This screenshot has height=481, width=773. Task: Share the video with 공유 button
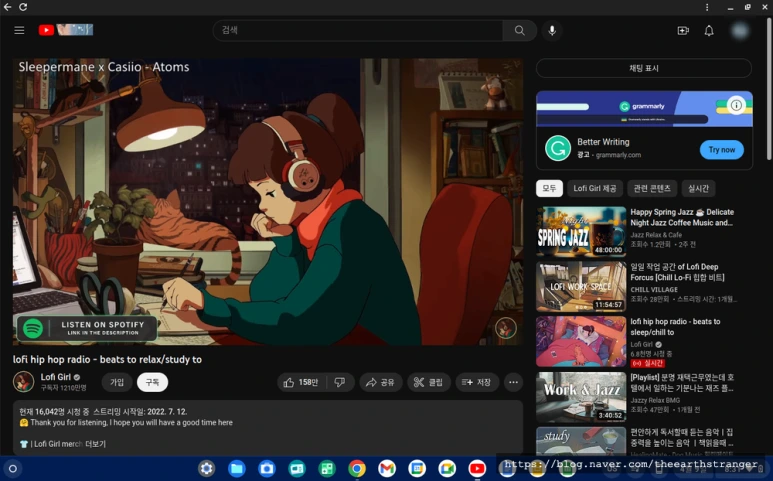click(x=381, y=382)
